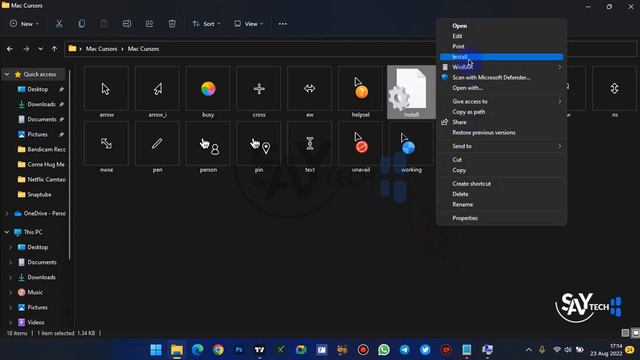Click Mac Cursors breadcrumb parent folder
Screen dimensions: 640x360
coord(101,49)
